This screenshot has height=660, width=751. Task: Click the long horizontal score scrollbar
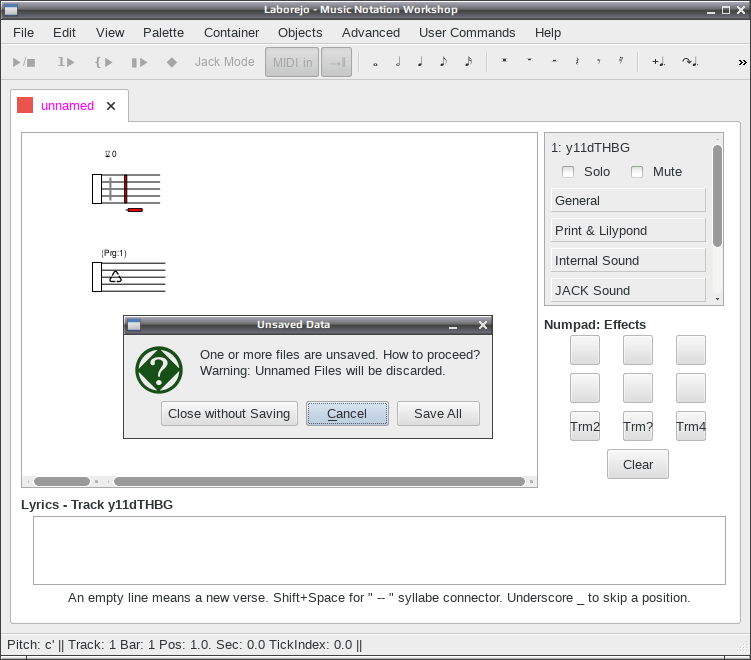[x=319, y=481]
